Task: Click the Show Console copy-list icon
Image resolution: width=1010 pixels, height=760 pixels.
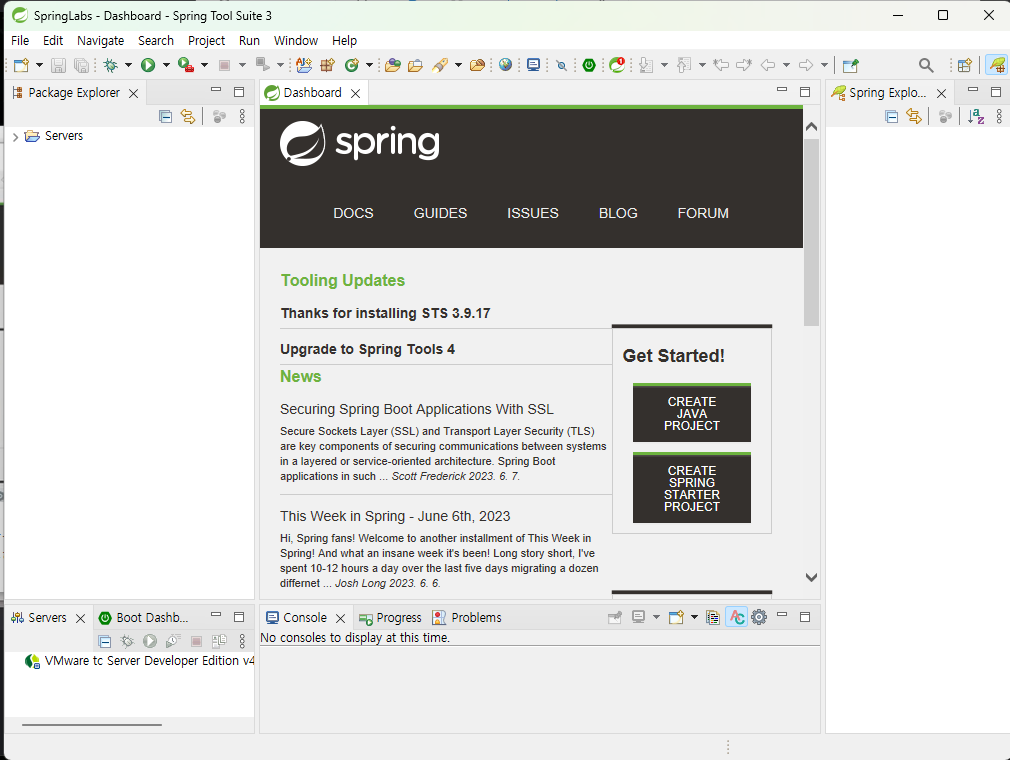Action: click(712, 617)
